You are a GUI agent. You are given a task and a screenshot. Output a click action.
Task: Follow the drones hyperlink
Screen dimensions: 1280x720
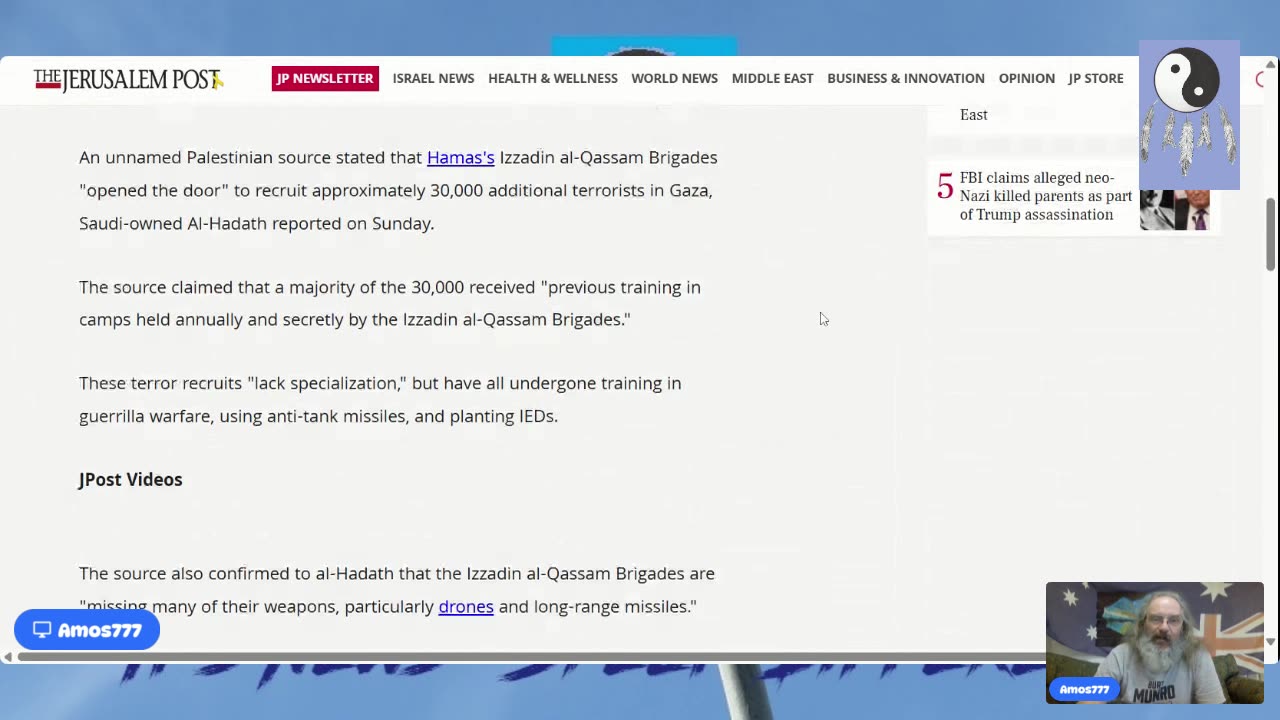coord(466,606)
